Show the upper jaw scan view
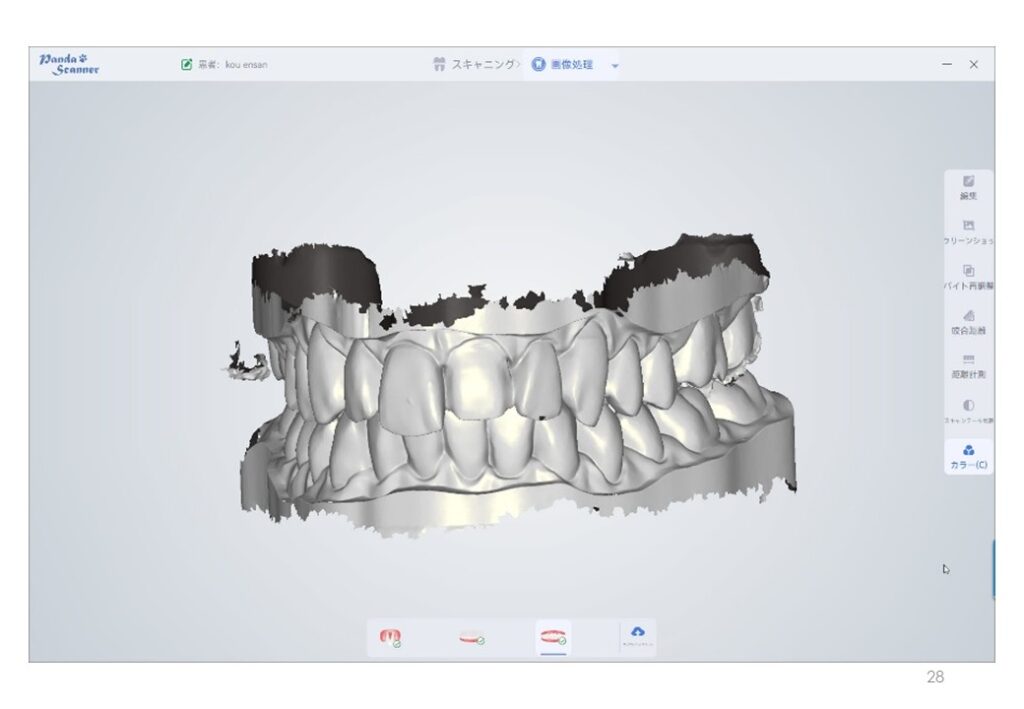Screen dimensions: 1024x709 [x=390, y=637]
